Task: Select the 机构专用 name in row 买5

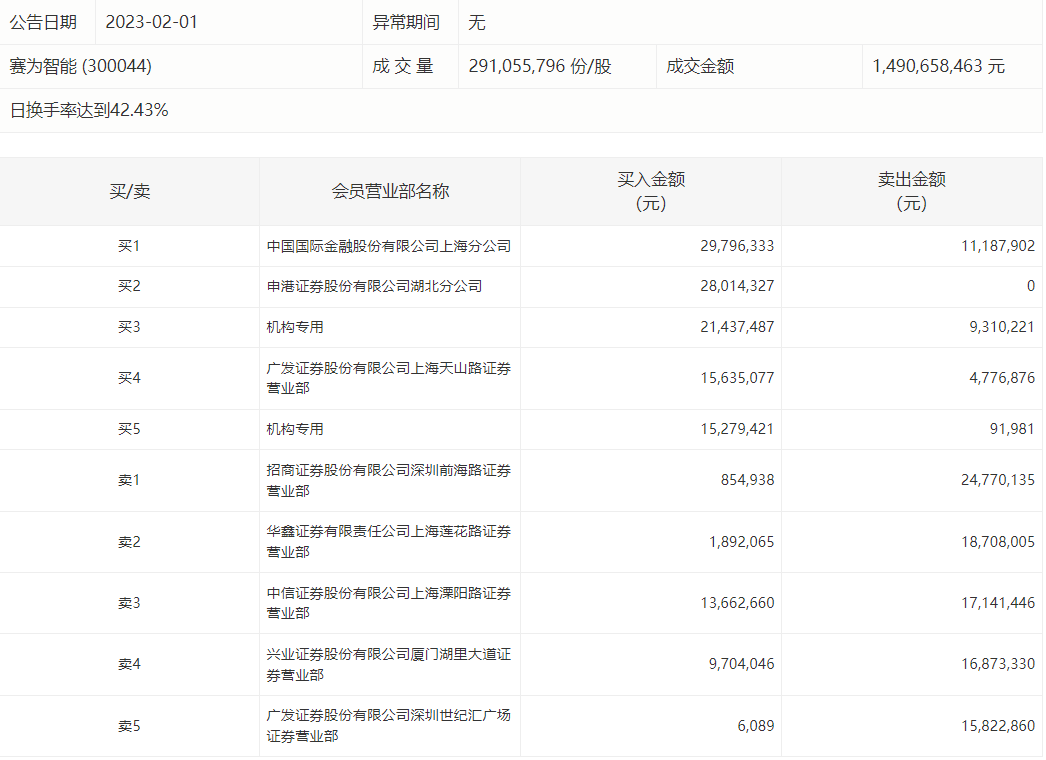Action: 295,429
